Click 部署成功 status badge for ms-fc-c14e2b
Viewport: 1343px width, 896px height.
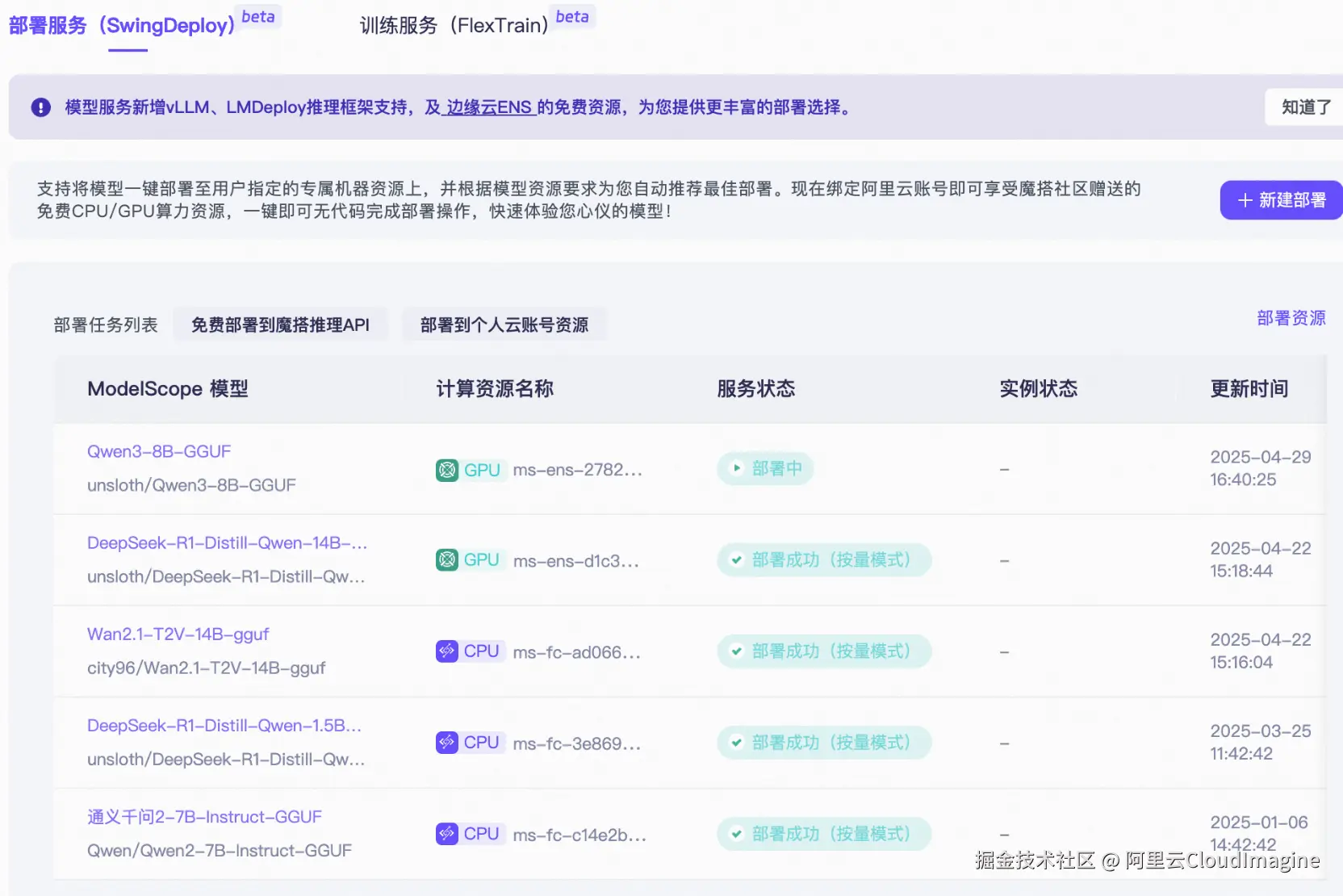(824, 833)
